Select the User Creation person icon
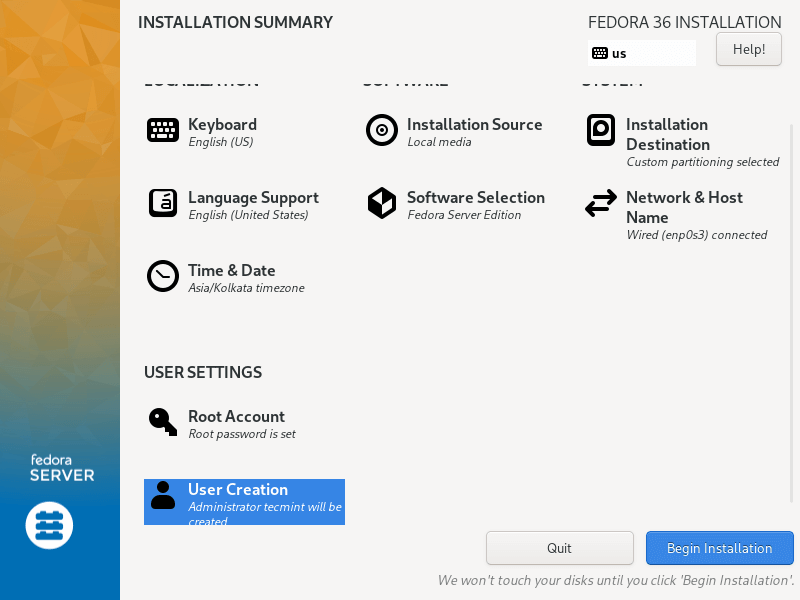 click(163, 495)
